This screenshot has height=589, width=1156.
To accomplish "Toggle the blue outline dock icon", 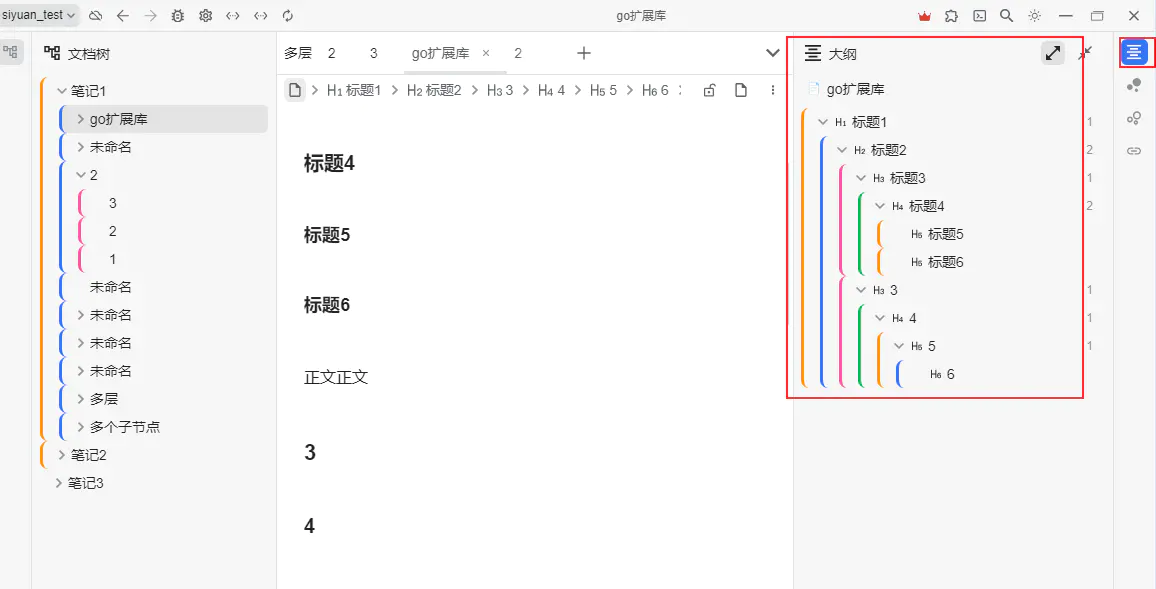I will pos(1134,52).
